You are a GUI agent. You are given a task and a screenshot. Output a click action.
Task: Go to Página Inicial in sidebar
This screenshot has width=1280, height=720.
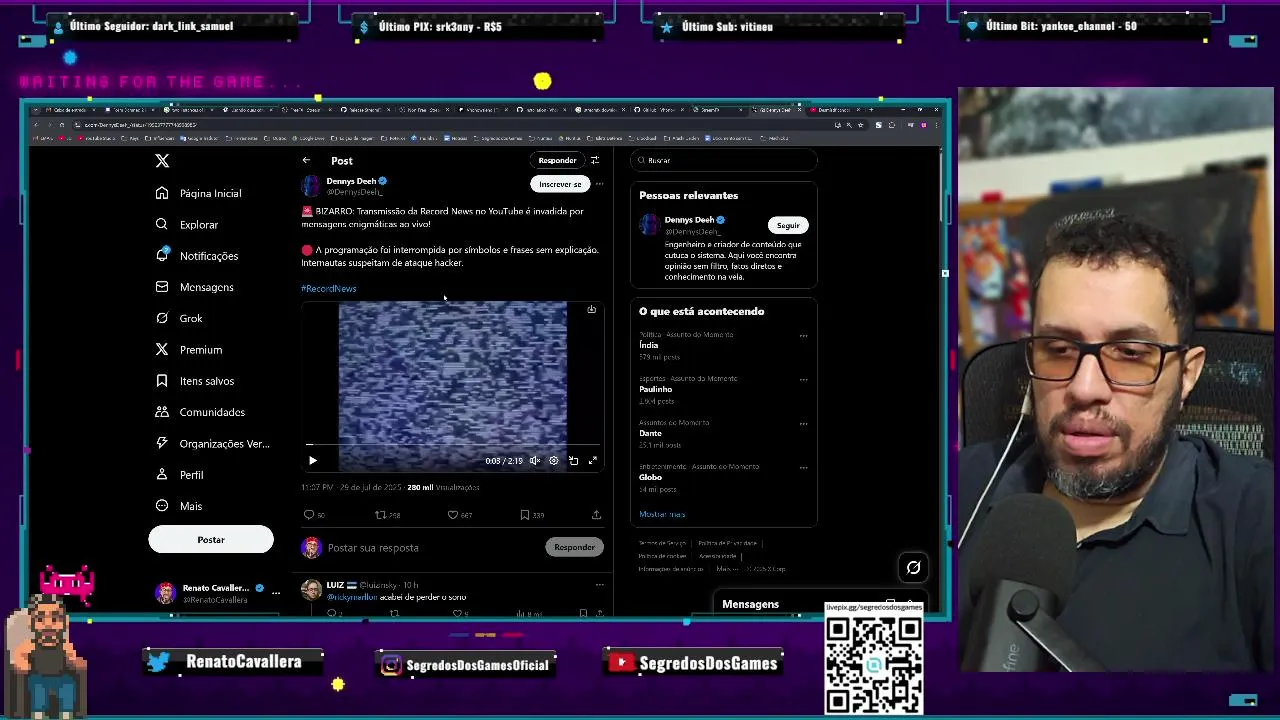click(x=199, y=193)
